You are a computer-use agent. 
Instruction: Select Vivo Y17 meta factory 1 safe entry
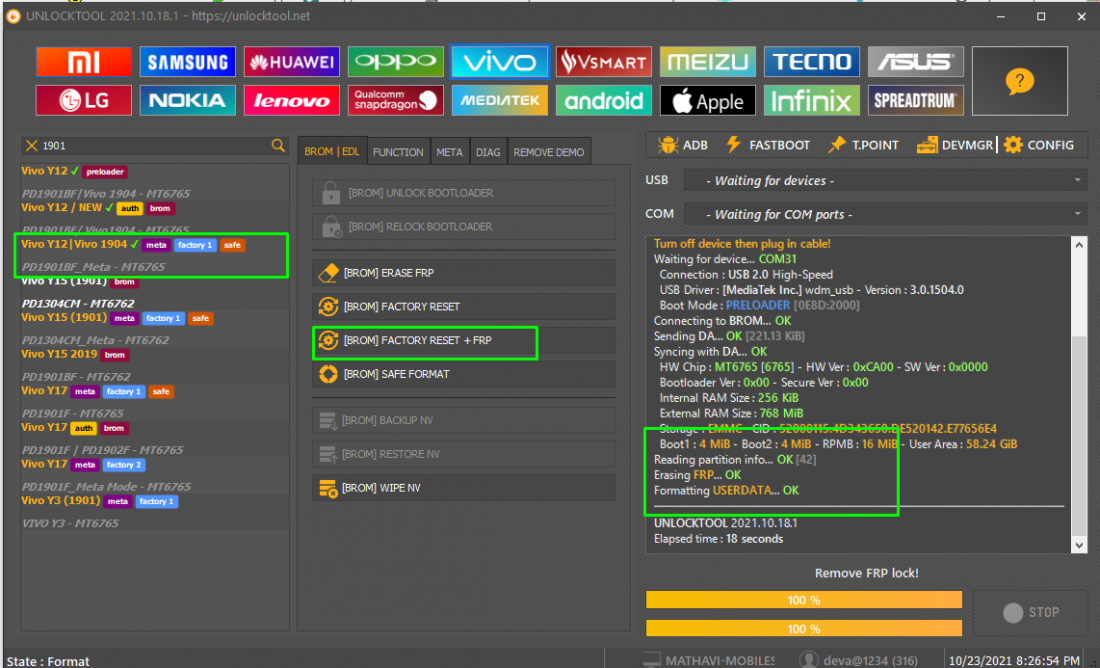coord(154,401)
